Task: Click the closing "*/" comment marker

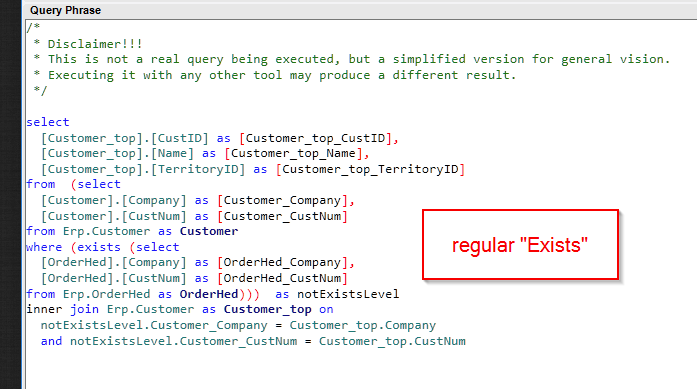Action: click(40, 90)
